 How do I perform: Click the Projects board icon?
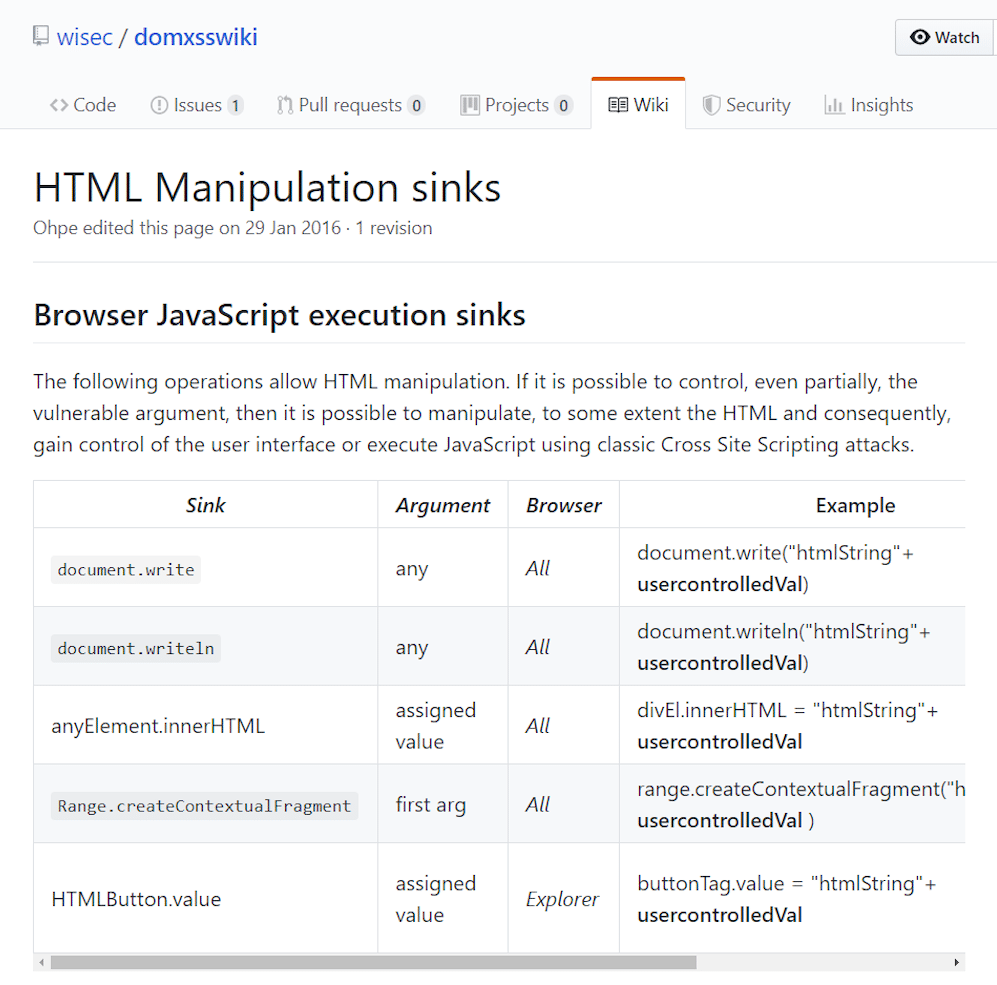click(x=470, y=106)
